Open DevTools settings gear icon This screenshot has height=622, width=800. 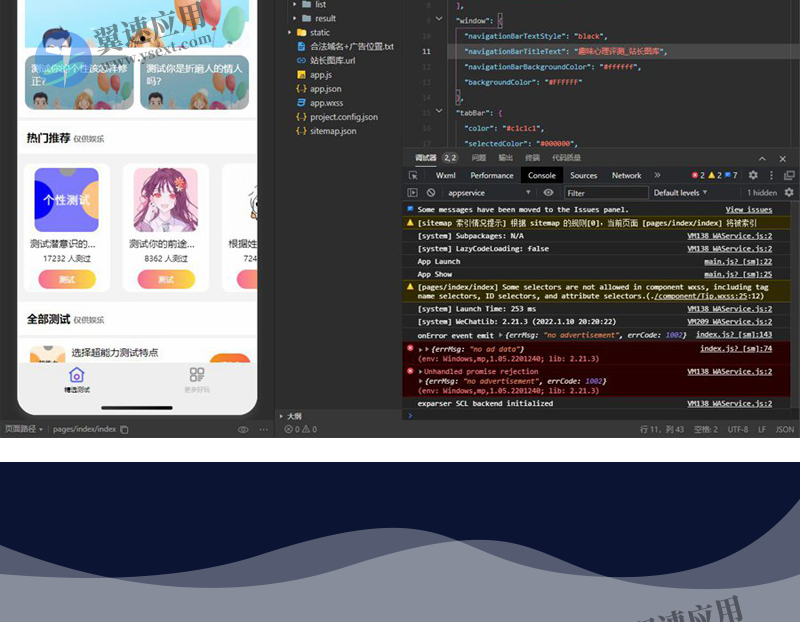(x=753, y=175)
